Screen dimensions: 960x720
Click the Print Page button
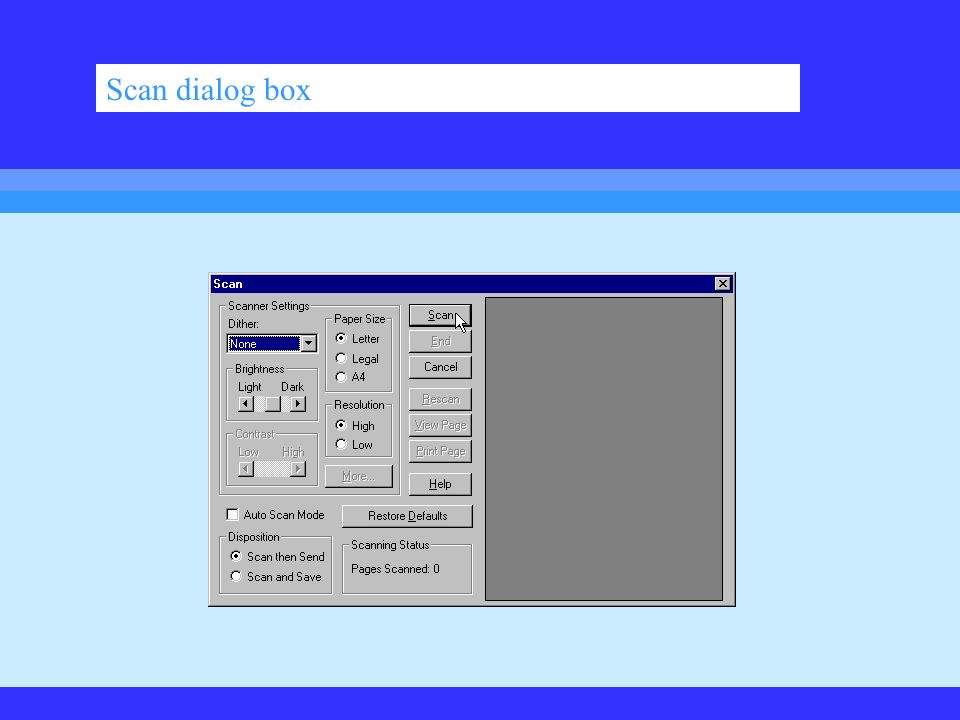440,451
